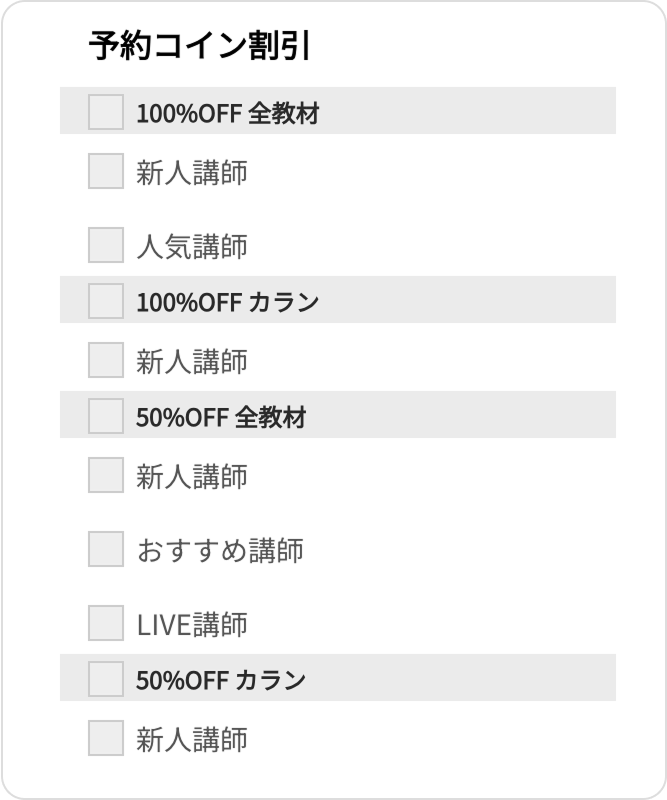
Task: Click the 50%OFF カラン group label
Action: [220, 679]
